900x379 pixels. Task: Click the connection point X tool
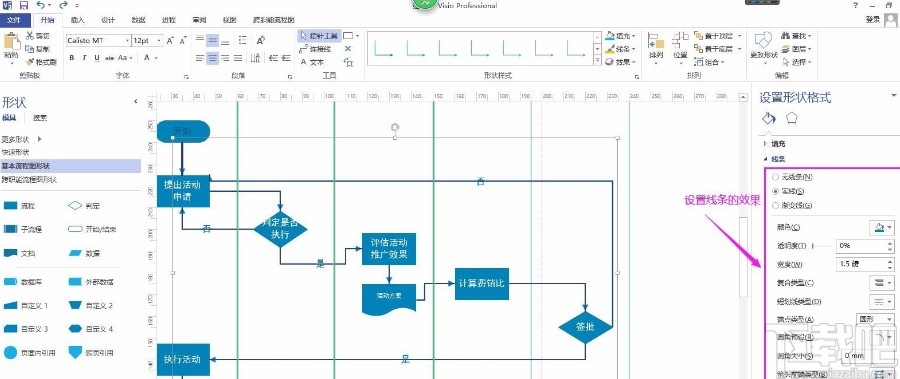tap(347, 49)
